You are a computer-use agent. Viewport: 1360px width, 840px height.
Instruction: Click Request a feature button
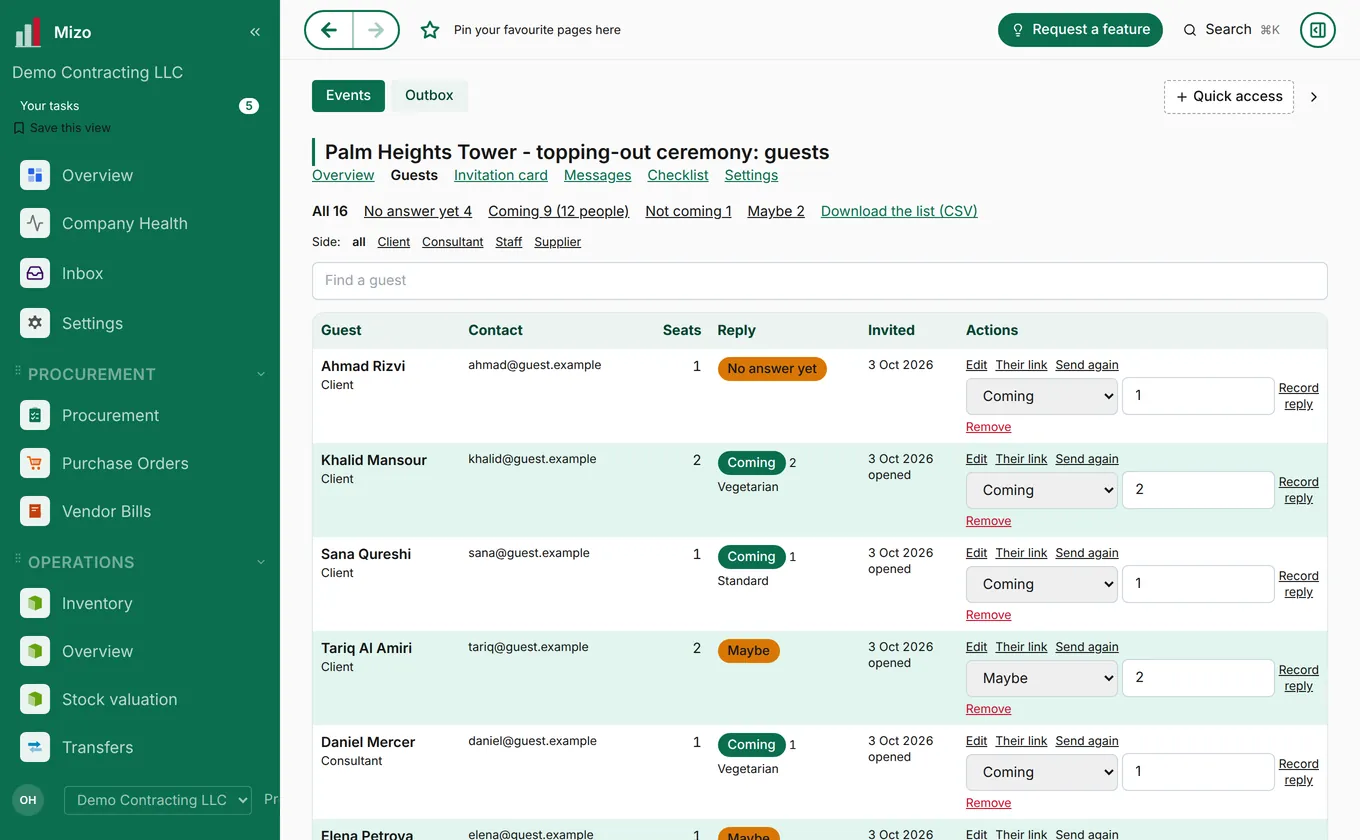(x=1080, y=30)
